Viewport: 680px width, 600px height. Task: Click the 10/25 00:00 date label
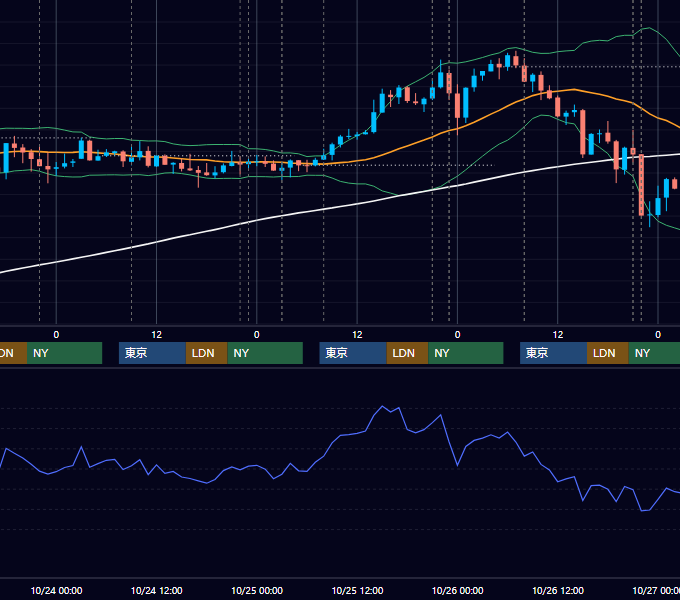tap(257, 590)
